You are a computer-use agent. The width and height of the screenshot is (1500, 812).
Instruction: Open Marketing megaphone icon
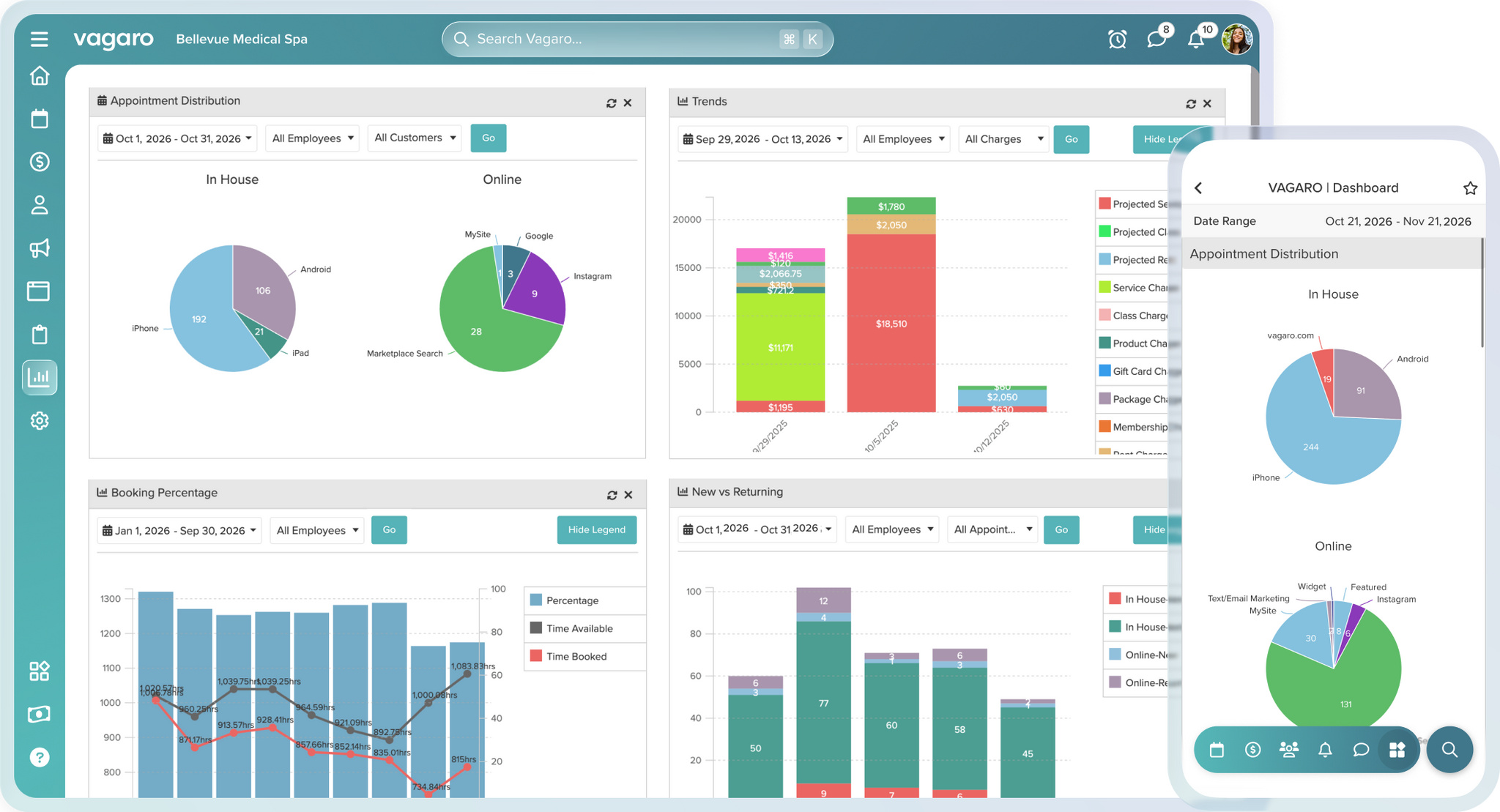40,248
